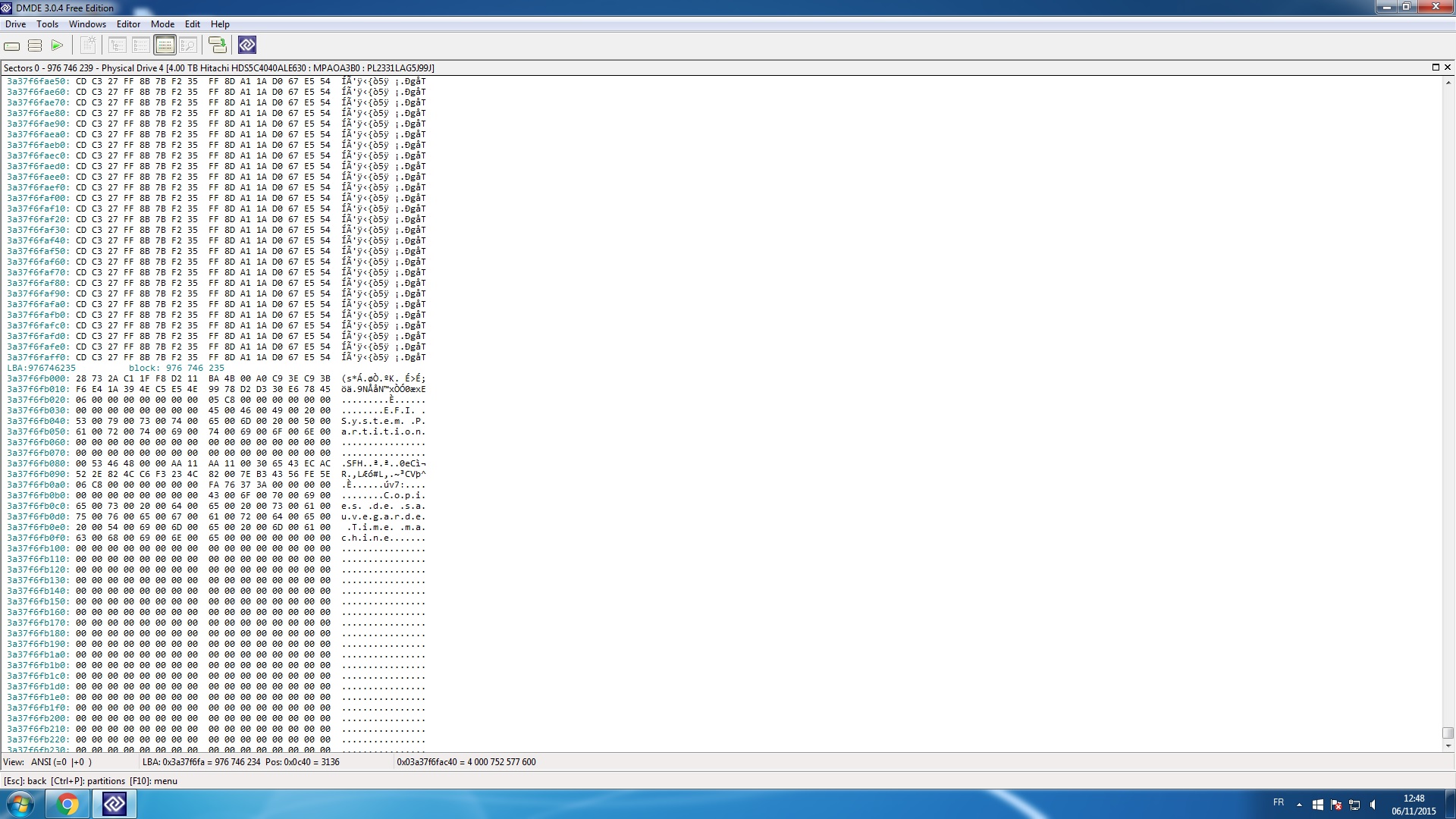Viewport: 1456px width, 819px height.
Task: Maximize the Sectors editor pane
Action: [x=1436, y=67]
